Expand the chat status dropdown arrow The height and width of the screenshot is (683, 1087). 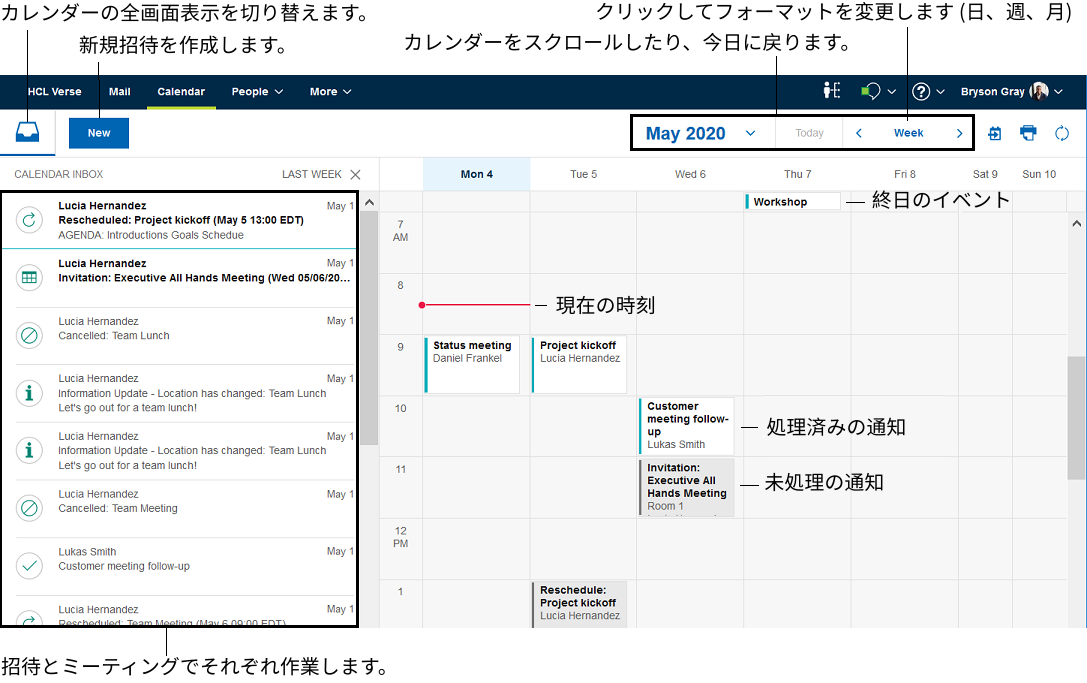point(892,92)
